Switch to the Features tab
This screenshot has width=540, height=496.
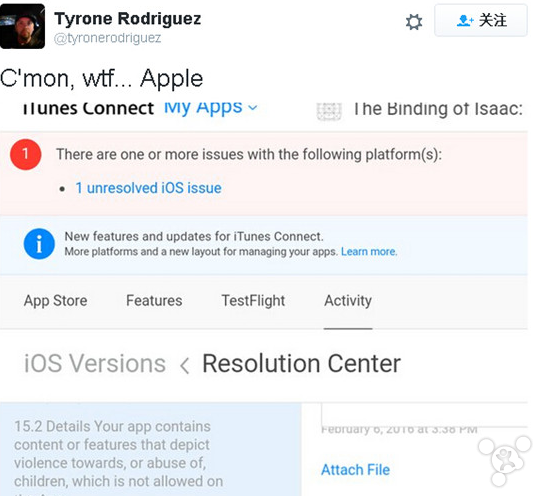(x=154, y=300)
